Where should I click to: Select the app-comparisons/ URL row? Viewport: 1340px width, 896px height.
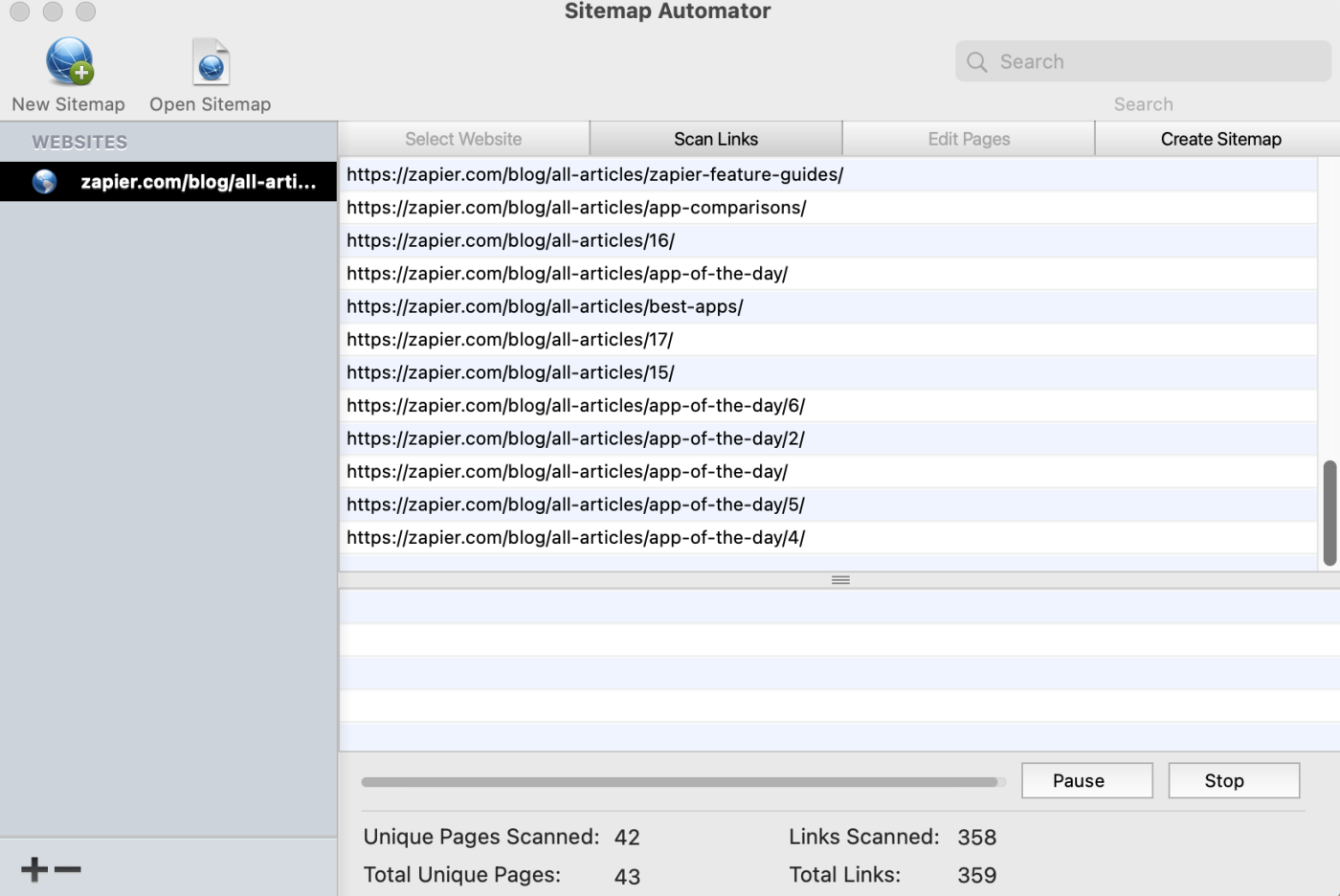(x=828, y=208)
